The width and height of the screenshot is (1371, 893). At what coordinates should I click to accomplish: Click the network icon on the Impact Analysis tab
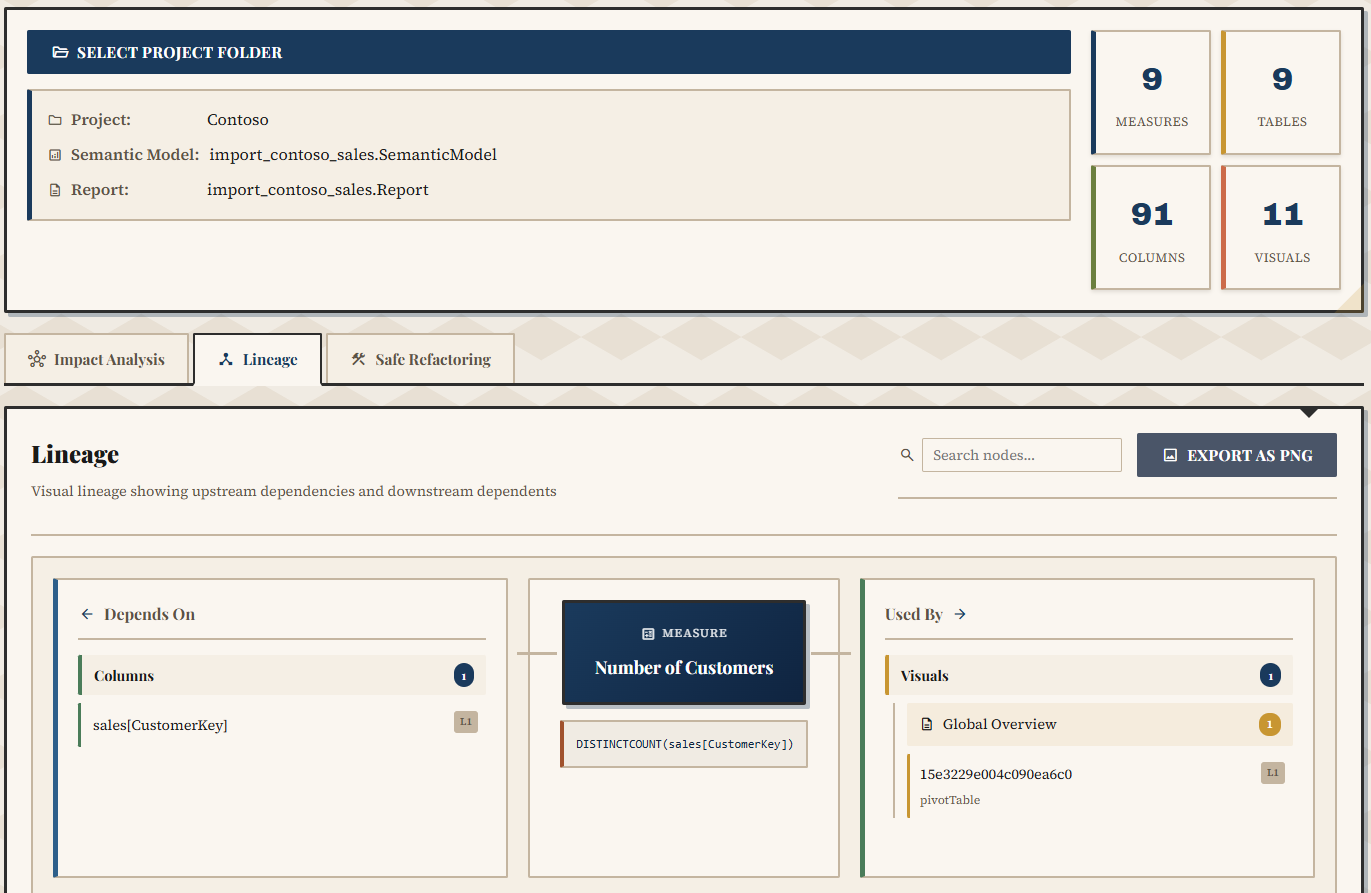coord(37,358)
